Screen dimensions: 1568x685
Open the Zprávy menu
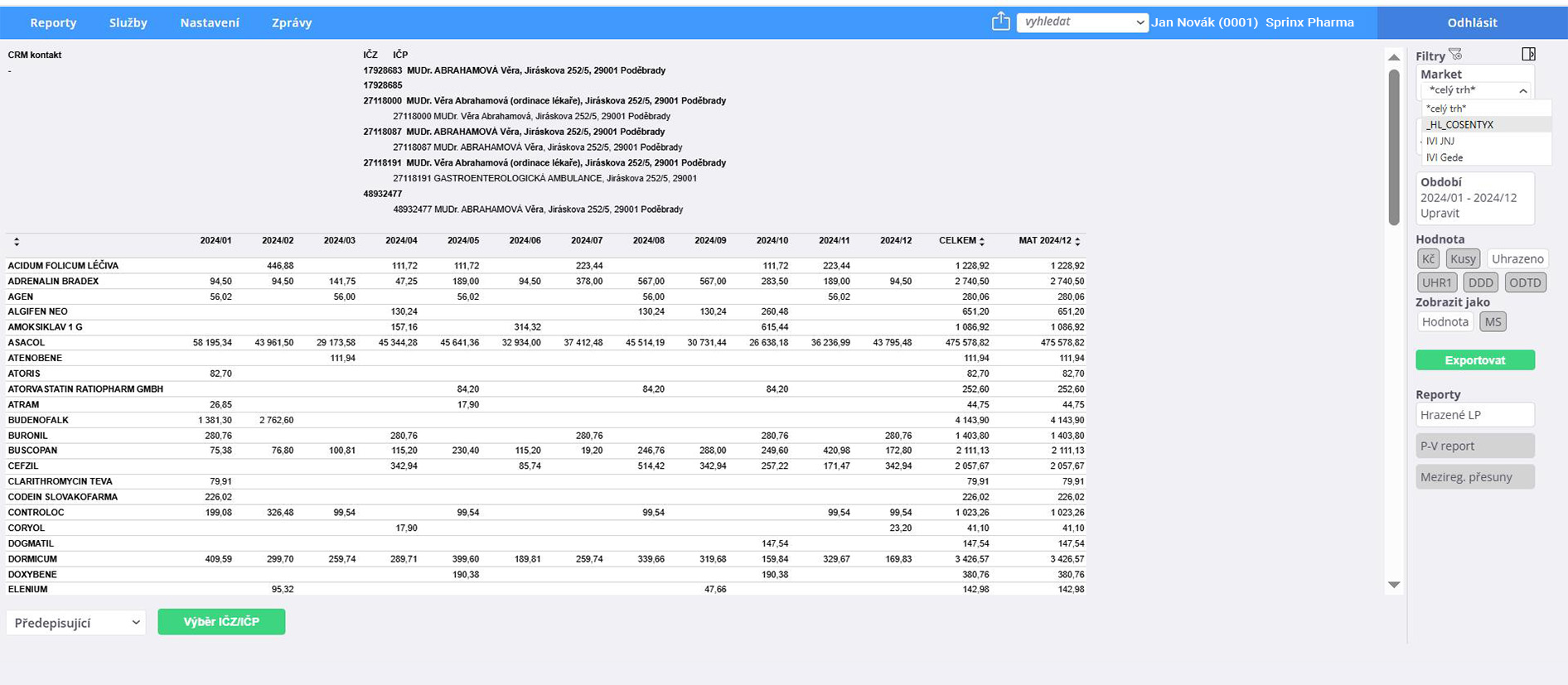click(292, 23)
